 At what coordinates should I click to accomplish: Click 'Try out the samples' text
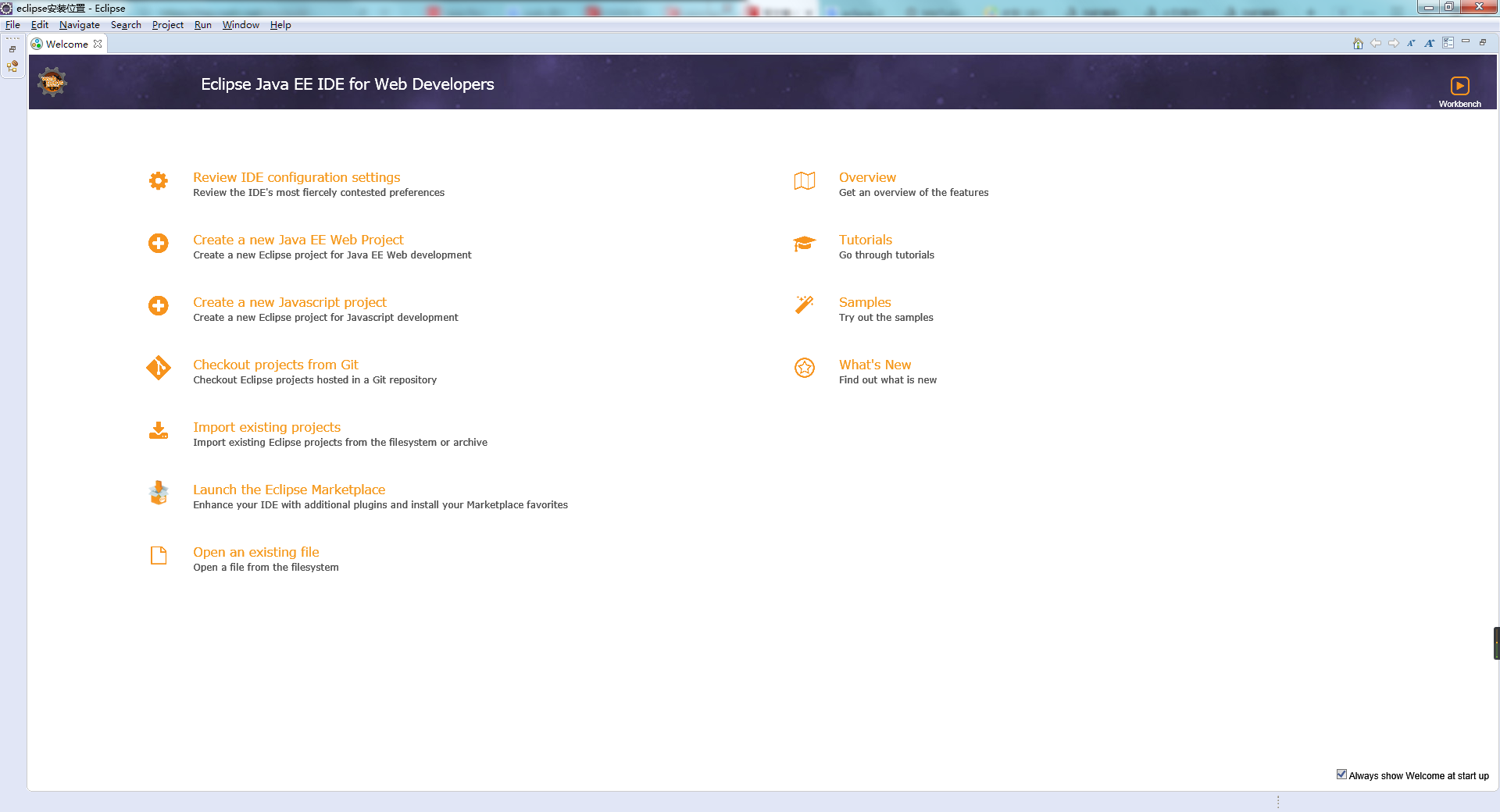(886, 317)
